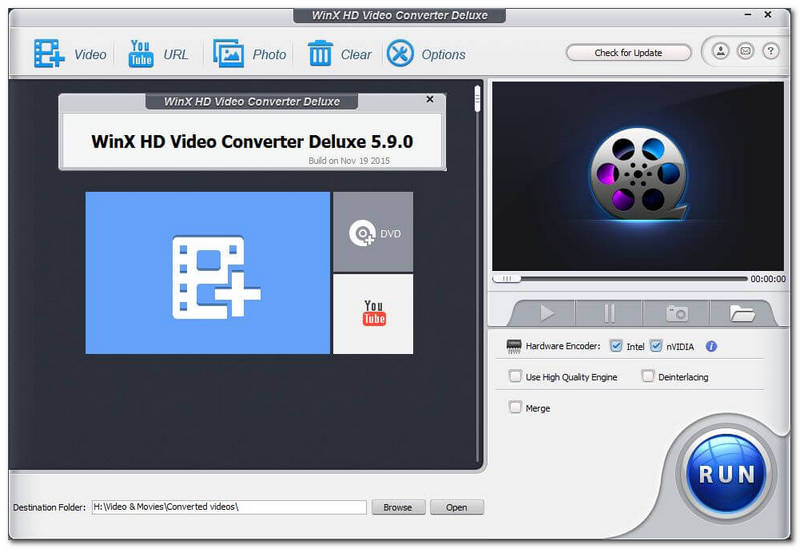This screenshot has height=549, width=800.
Task: Select the YouTube tile in center panel
Action: pos(373,314)
